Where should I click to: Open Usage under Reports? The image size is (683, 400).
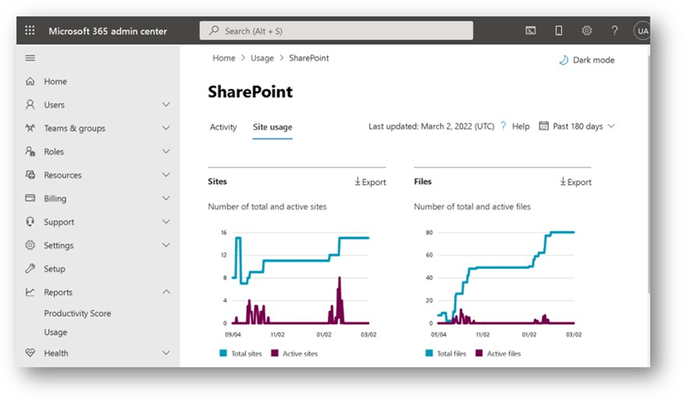pos(55,332)
